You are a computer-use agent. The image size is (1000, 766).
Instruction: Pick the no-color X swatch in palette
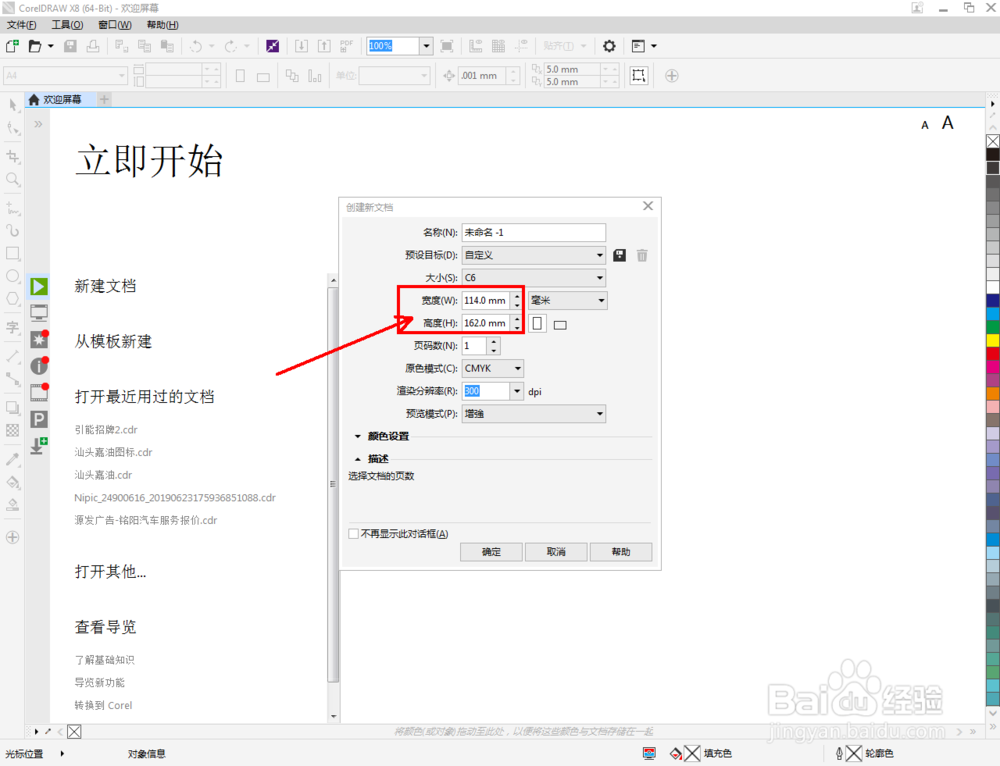click(x=993, y=141)
